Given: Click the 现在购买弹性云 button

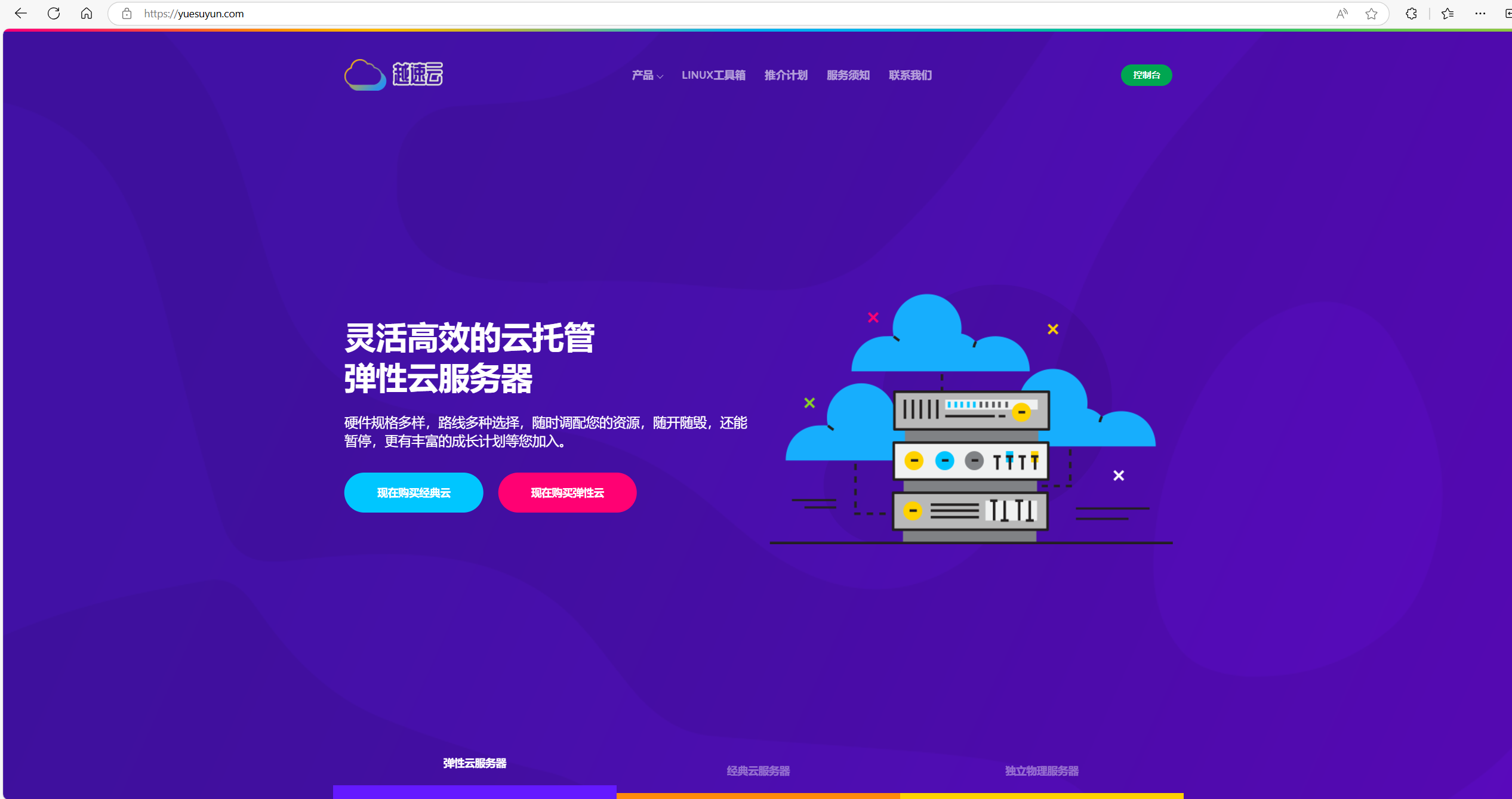Looking at the screenshot, I should [566, 492].
